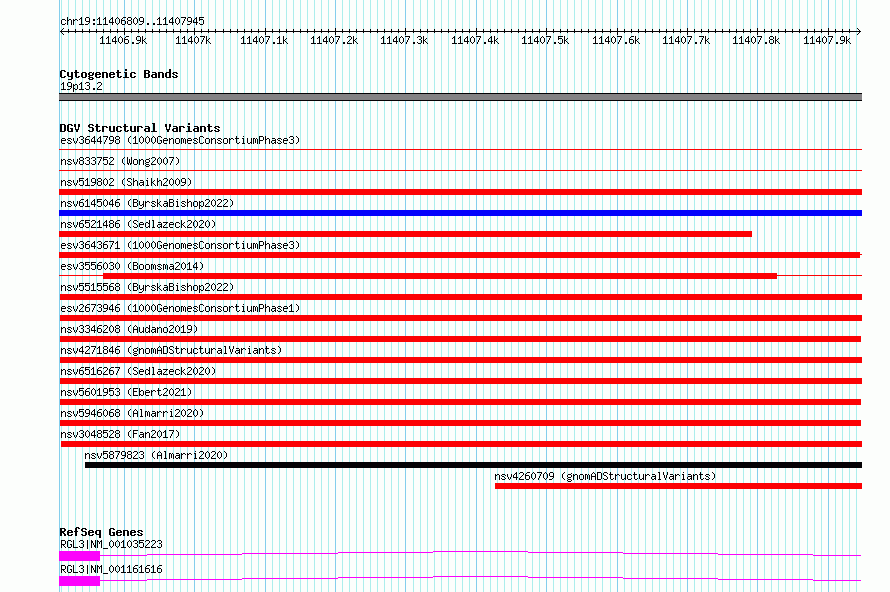
Task: Click the 11407.2k ruler tick label
Action: coord(334,40)
